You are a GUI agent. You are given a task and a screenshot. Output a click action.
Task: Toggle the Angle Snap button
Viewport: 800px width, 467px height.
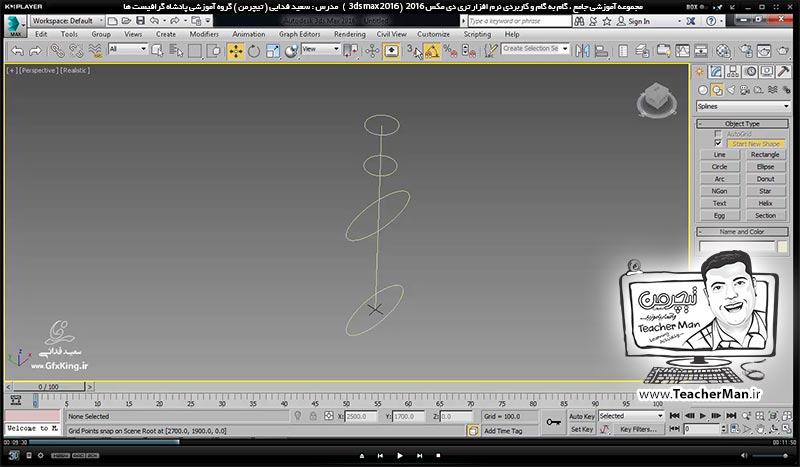coord(432,51)
